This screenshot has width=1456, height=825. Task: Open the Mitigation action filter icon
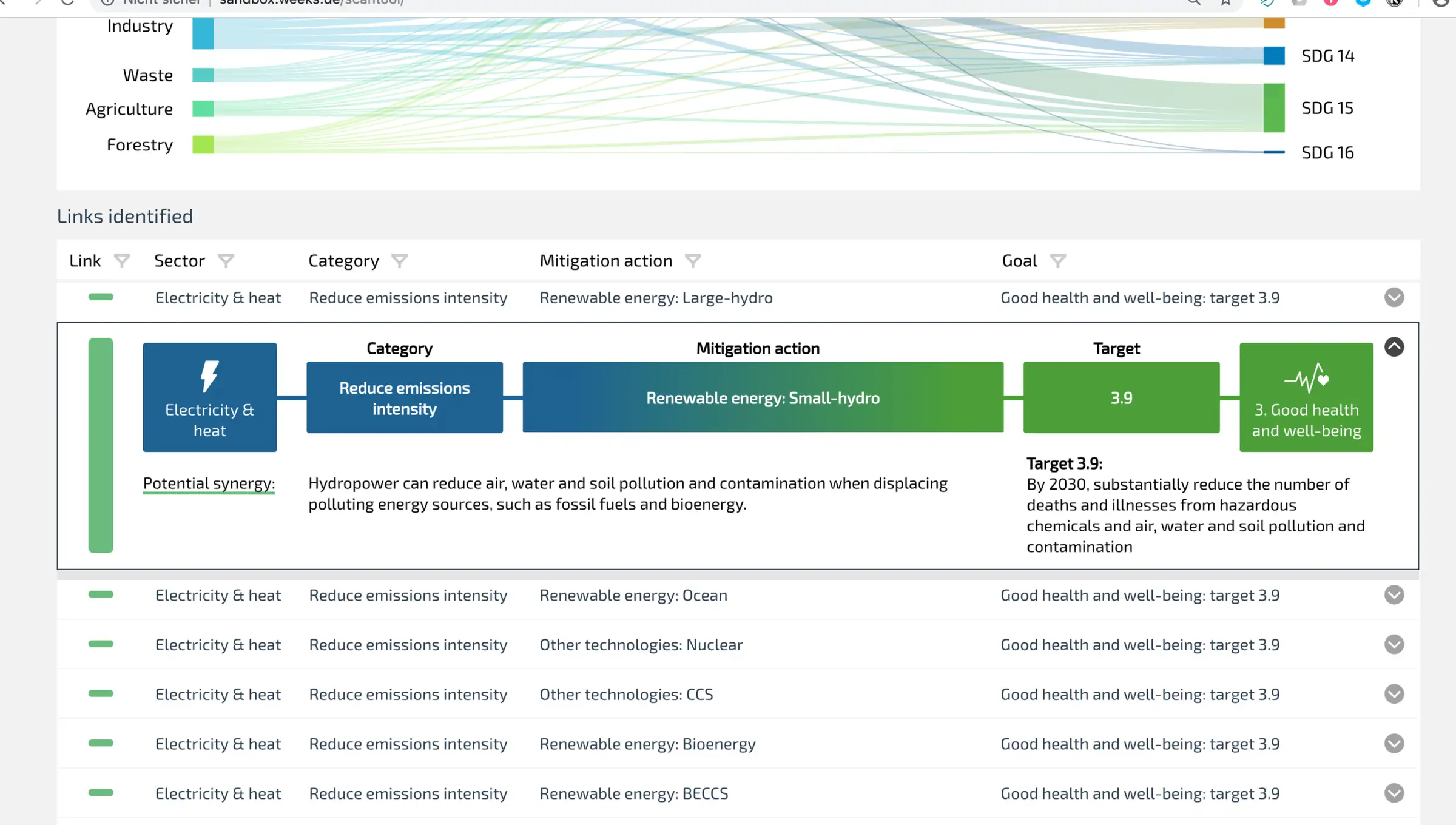click(693, 261)
